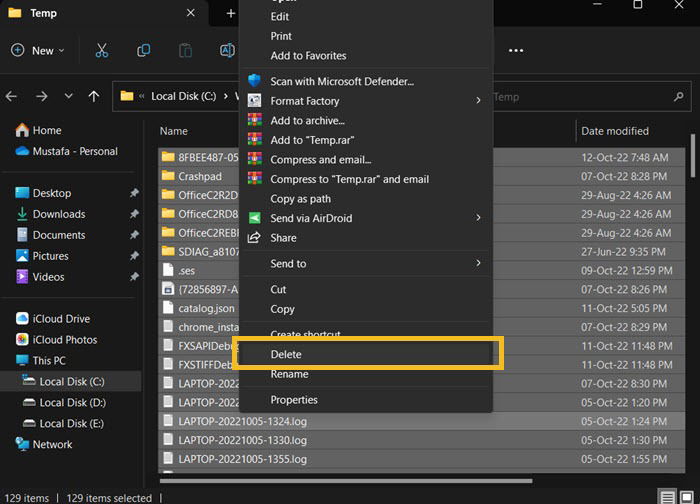
Task: Choose Add to Favorites
Action: pos(366,56)
